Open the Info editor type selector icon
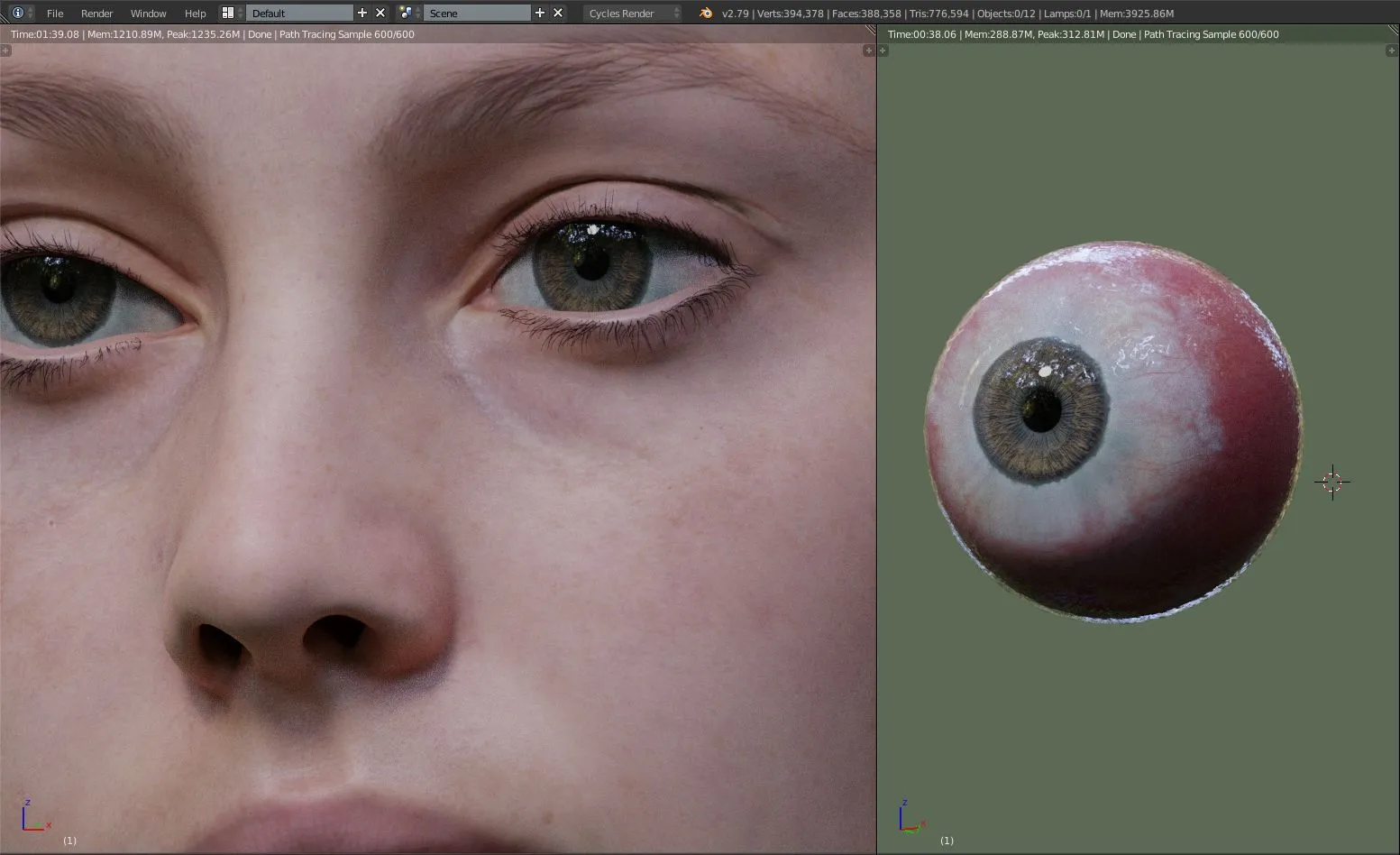 tap(22, 13)
